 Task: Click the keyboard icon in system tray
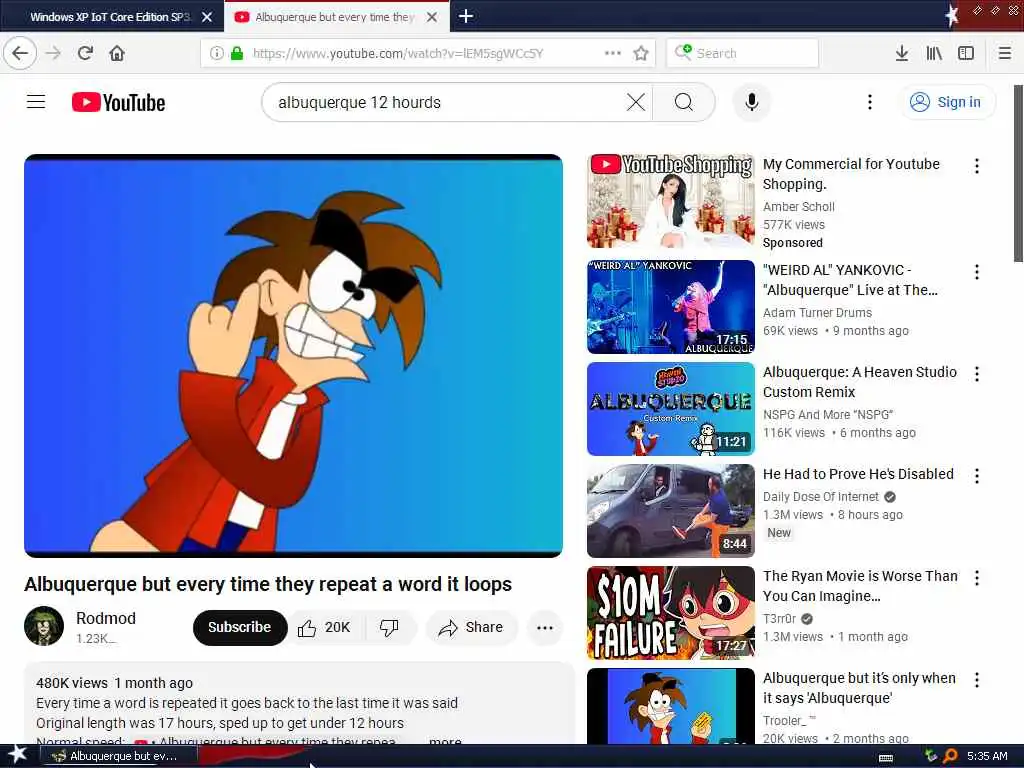click(886, 757)
